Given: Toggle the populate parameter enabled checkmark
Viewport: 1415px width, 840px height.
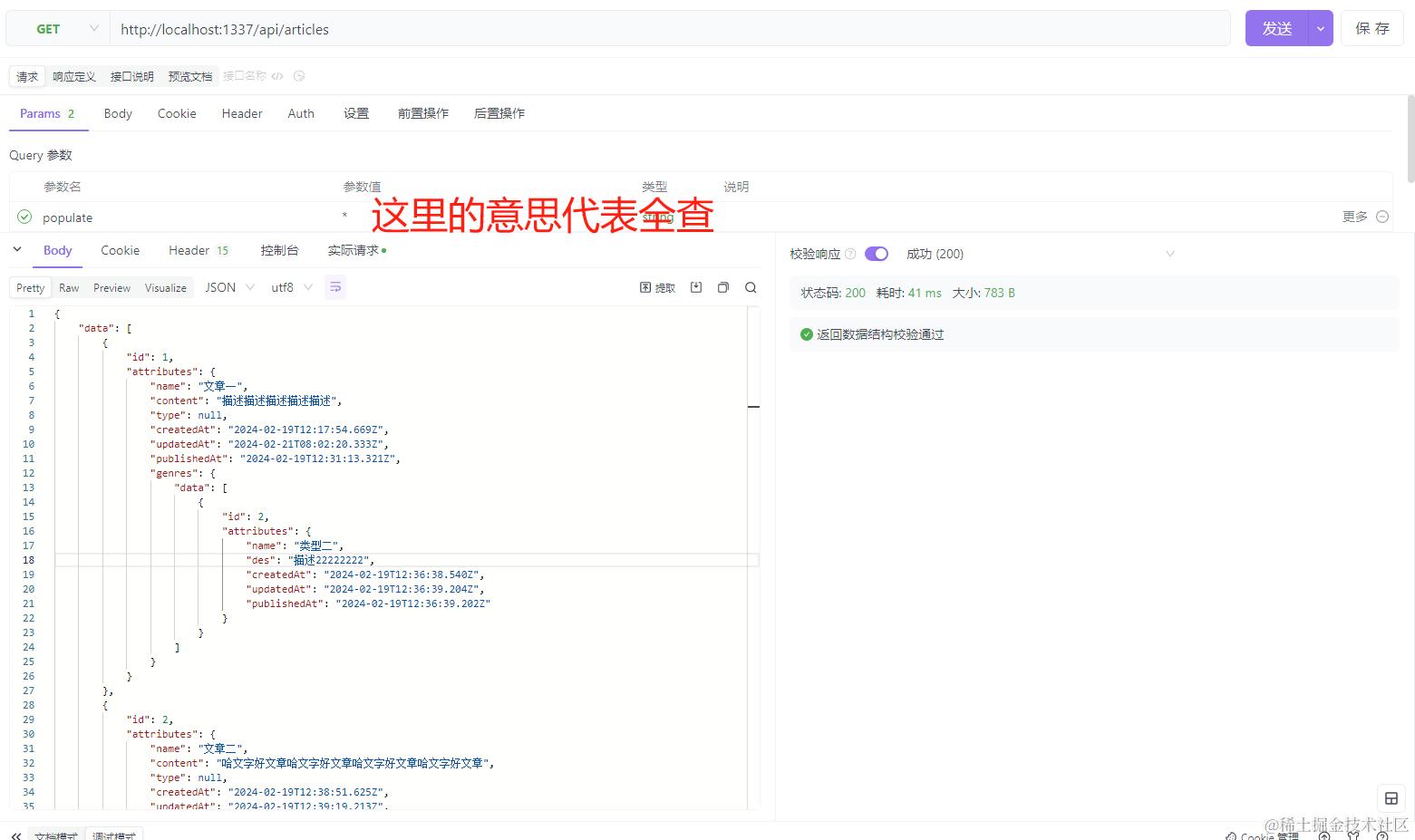Looking at the screenshot, I should click(24, 217).
